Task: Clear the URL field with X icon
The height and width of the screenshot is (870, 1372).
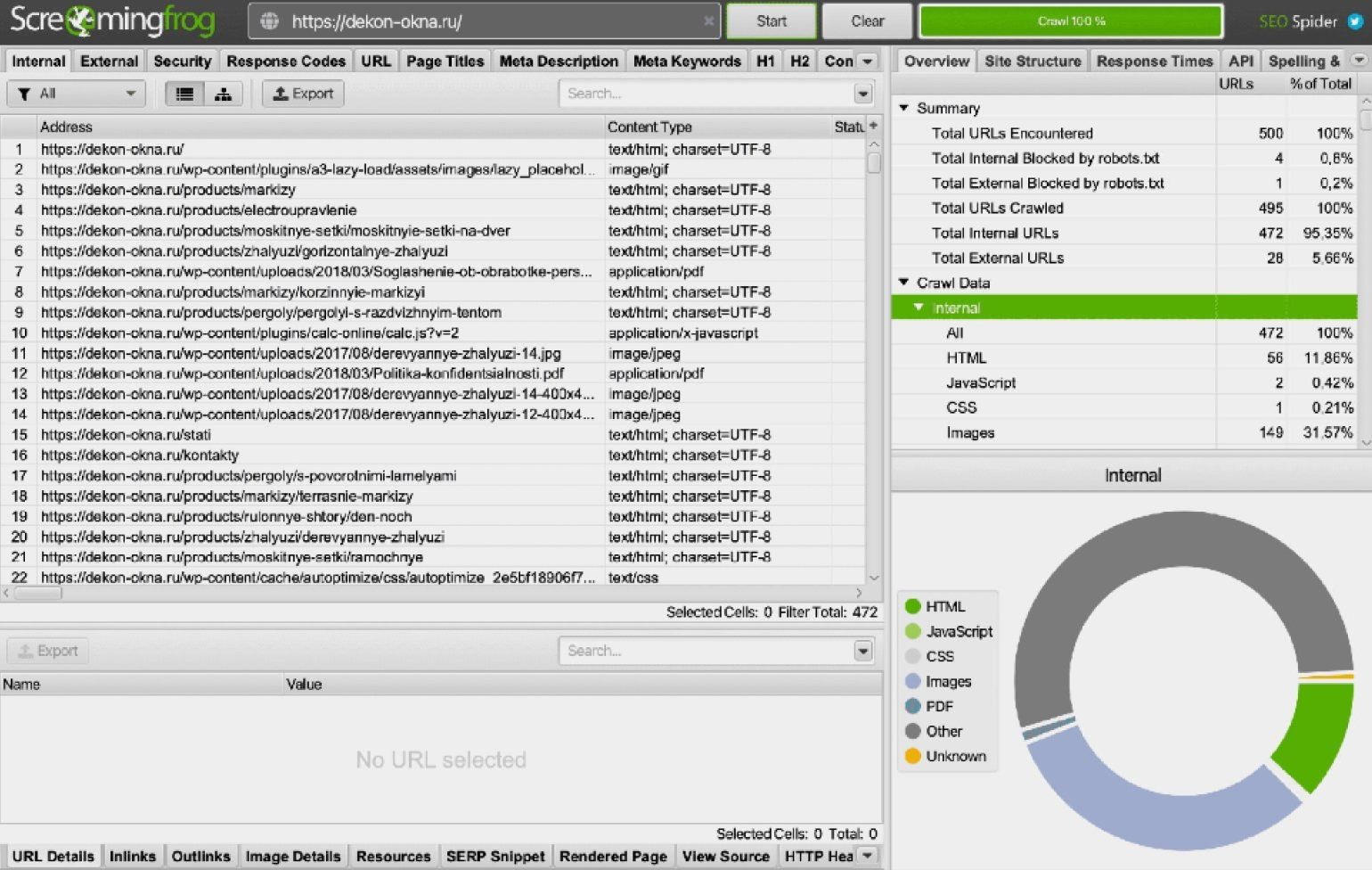Action: tap(708, 21)
